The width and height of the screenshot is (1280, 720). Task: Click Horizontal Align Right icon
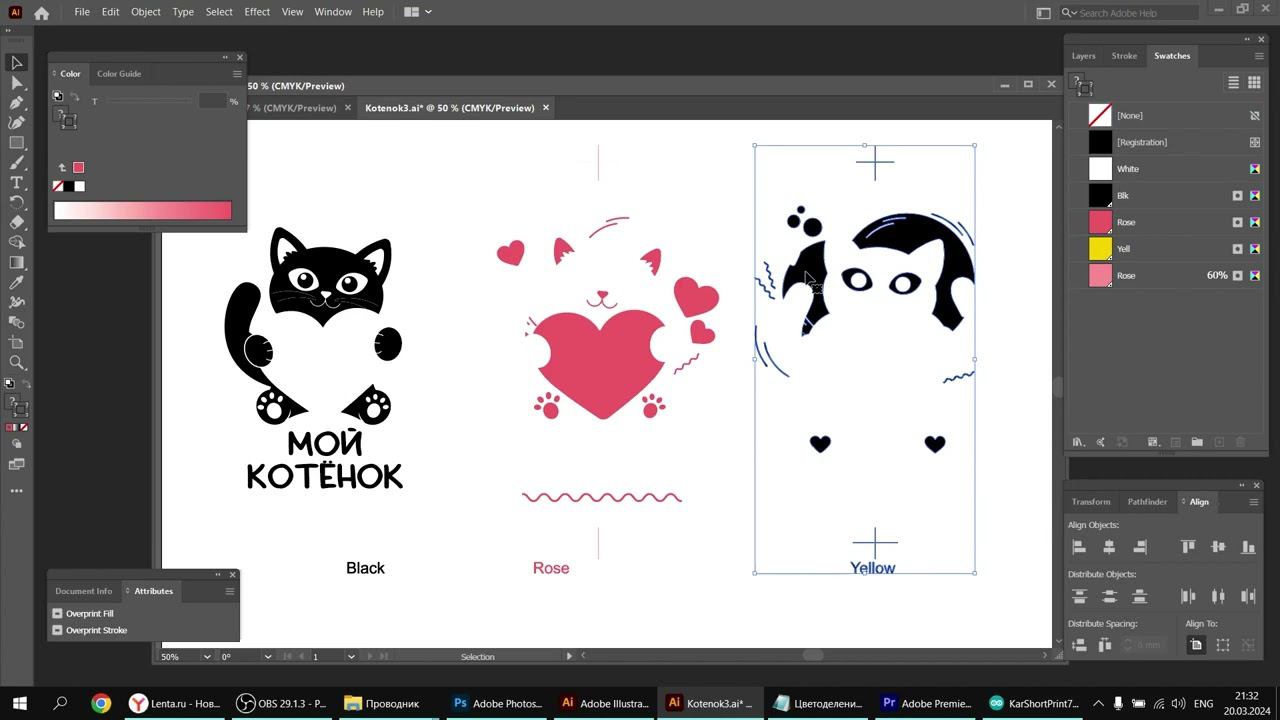pos(1139,547)
